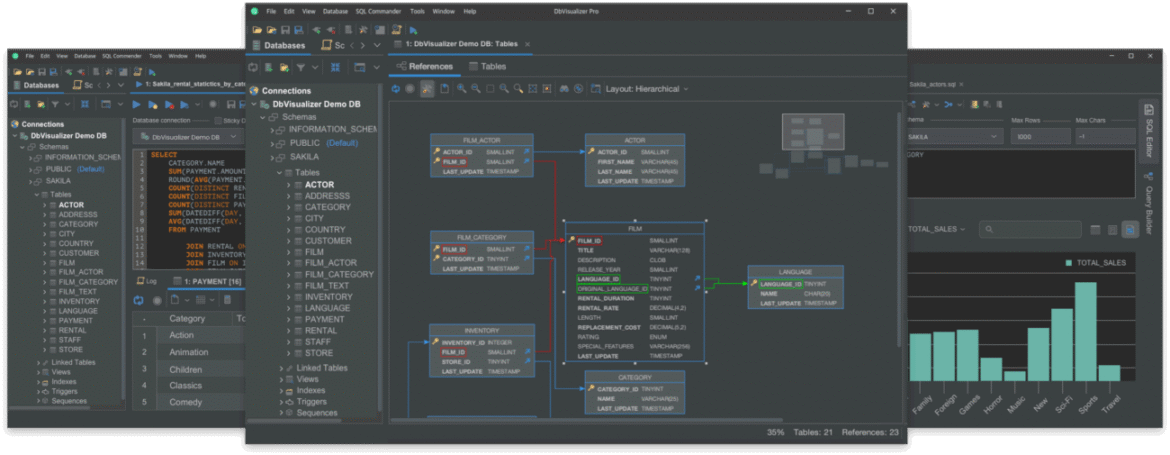Select the CUSTOMER table in front window tree
Viewport: 1170px width, 455px height.
(x=328, y=241)
